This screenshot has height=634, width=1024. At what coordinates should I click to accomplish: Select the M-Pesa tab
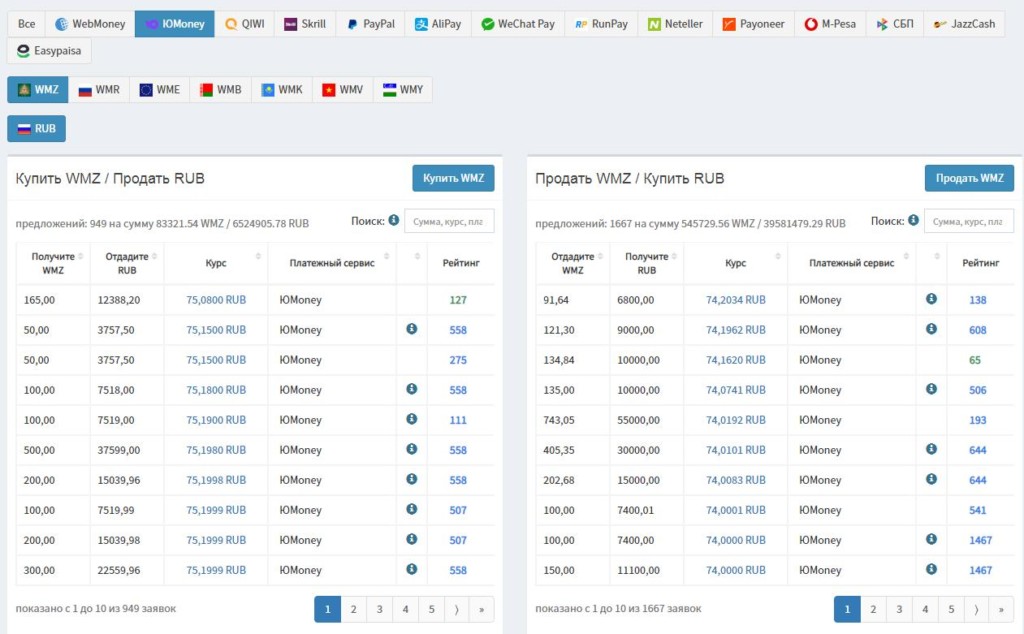[x=830, y=24]
